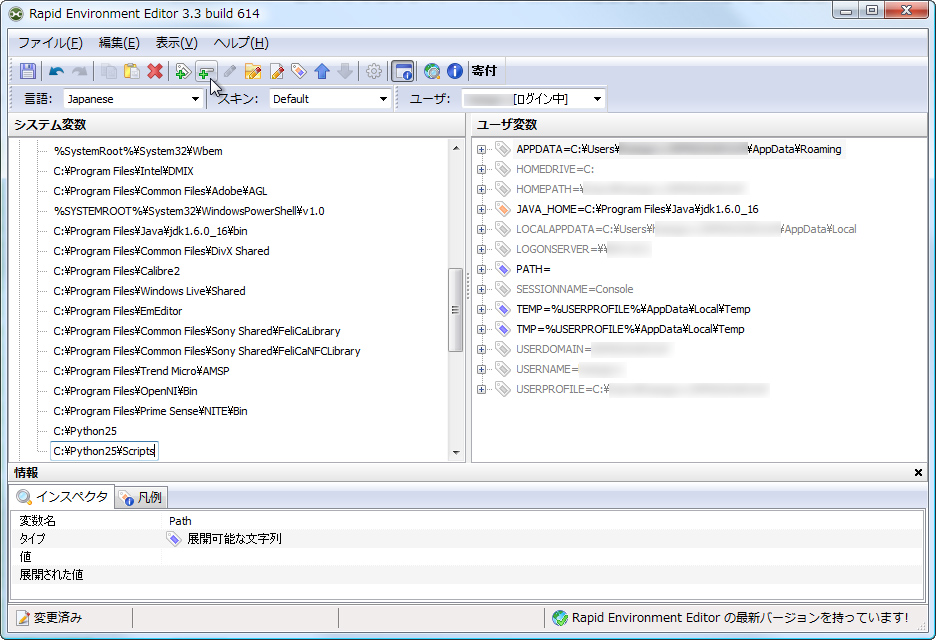The height and width of the screenshot is (640, 936).
Task: Select C:\Python25\Scripts in system variables
Action: (x=105, y=451)
